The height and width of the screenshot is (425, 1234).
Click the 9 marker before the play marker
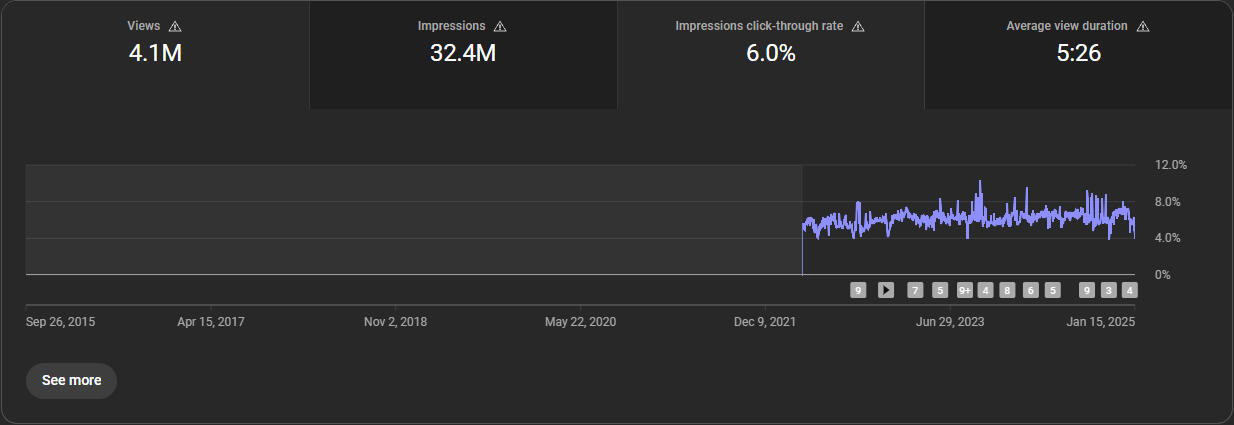(x=858, y=290)
